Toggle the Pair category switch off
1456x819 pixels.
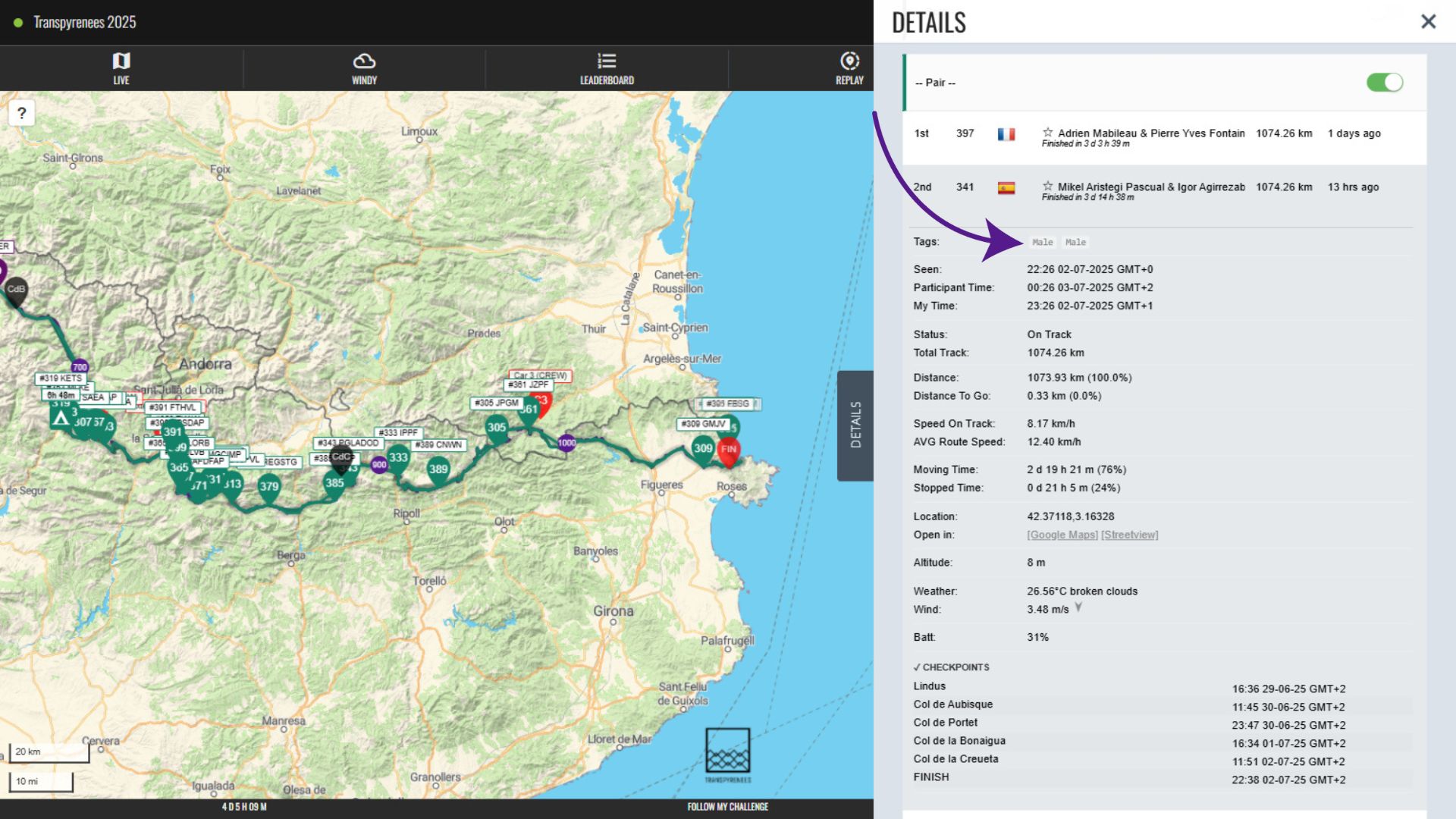point(1385,82)
